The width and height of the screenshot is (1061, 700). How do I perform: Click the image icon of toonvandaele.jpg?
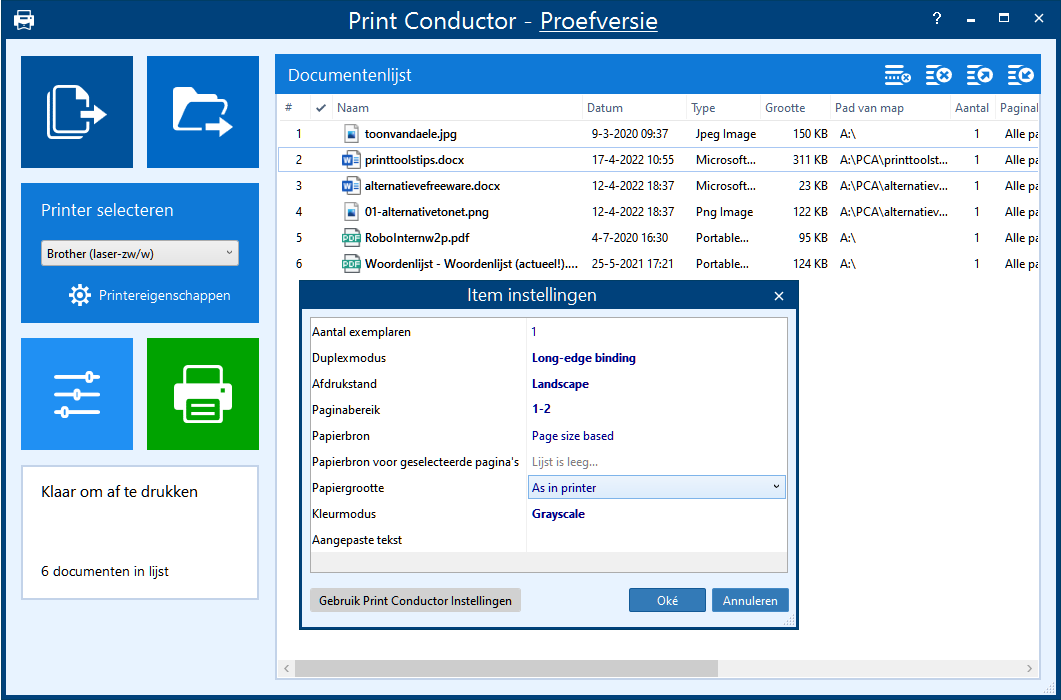coord(351,134)
